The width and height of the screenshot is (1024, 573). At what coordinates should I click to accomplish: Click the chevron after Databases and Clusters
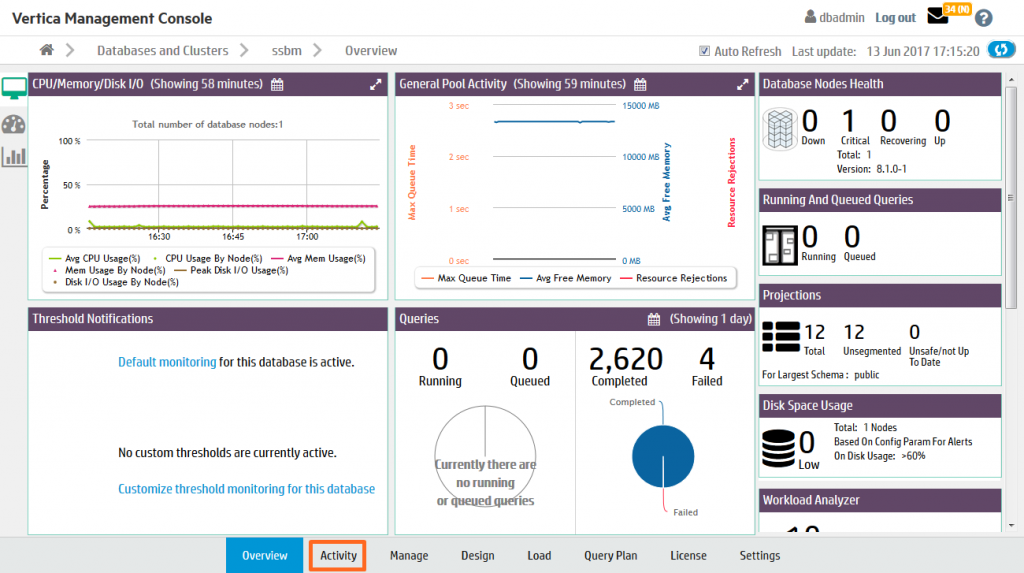tap(244, 50)
